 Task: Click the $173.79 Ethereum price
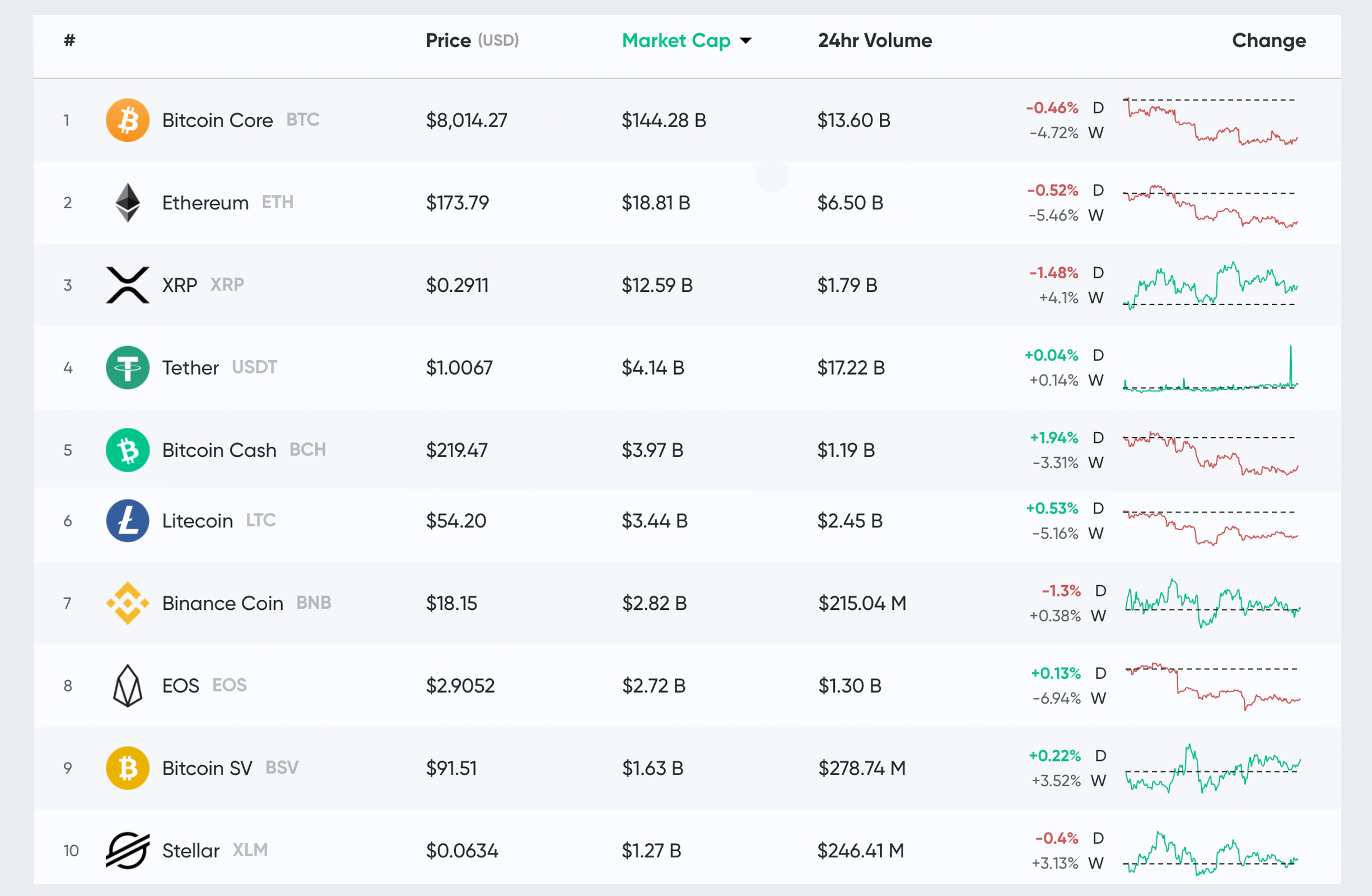[457, 202]
